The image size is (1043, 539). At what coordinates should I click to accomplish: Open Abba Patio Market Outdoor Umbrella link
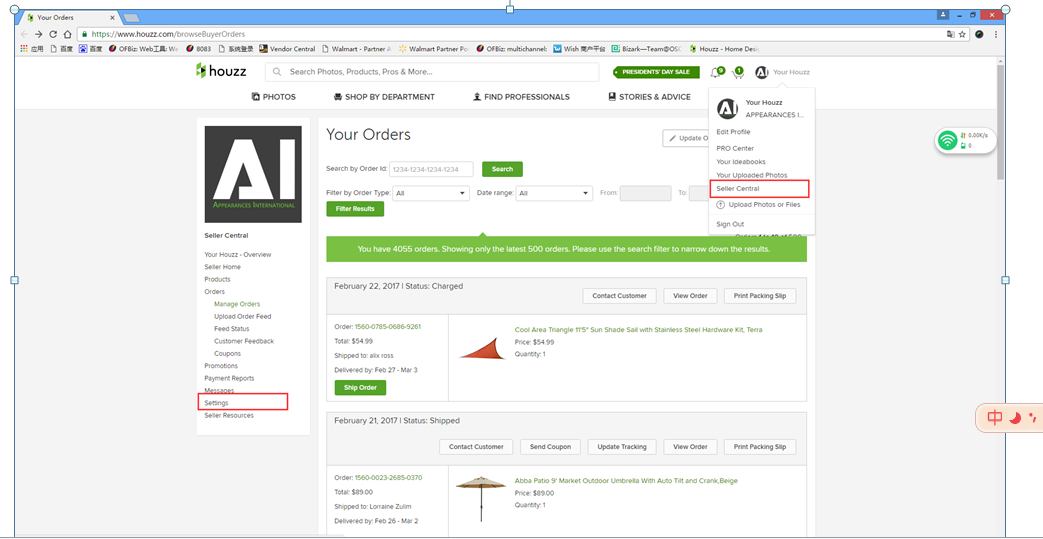[x=626, y=480]
